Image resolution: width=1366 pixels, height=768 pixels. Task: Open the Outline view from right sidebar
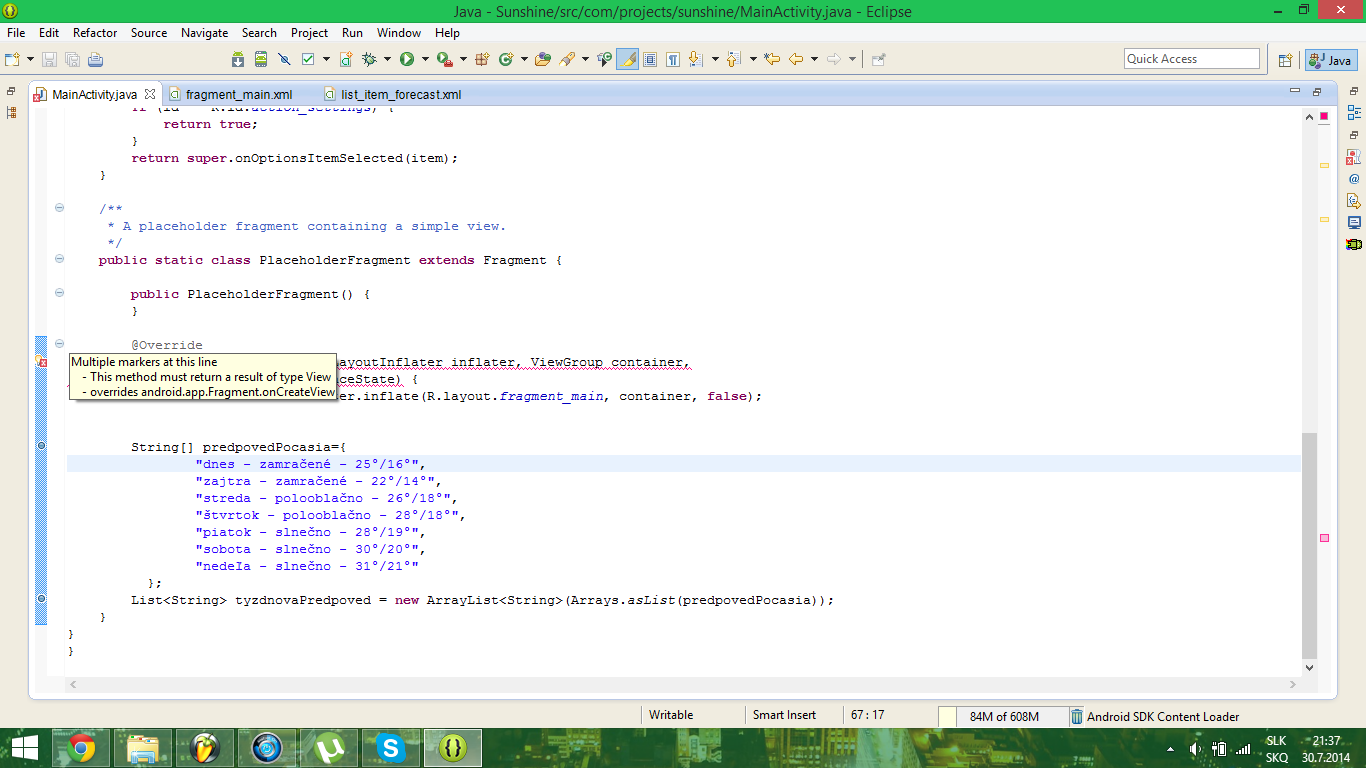click(x=1354, y=113)
